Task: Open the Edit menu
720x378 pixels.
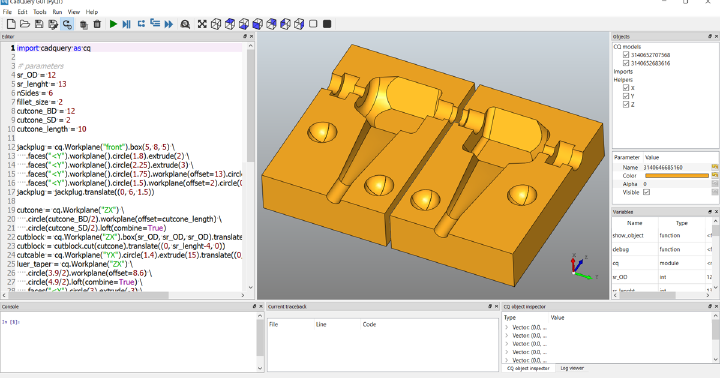Action: click(x=22, y=12)
